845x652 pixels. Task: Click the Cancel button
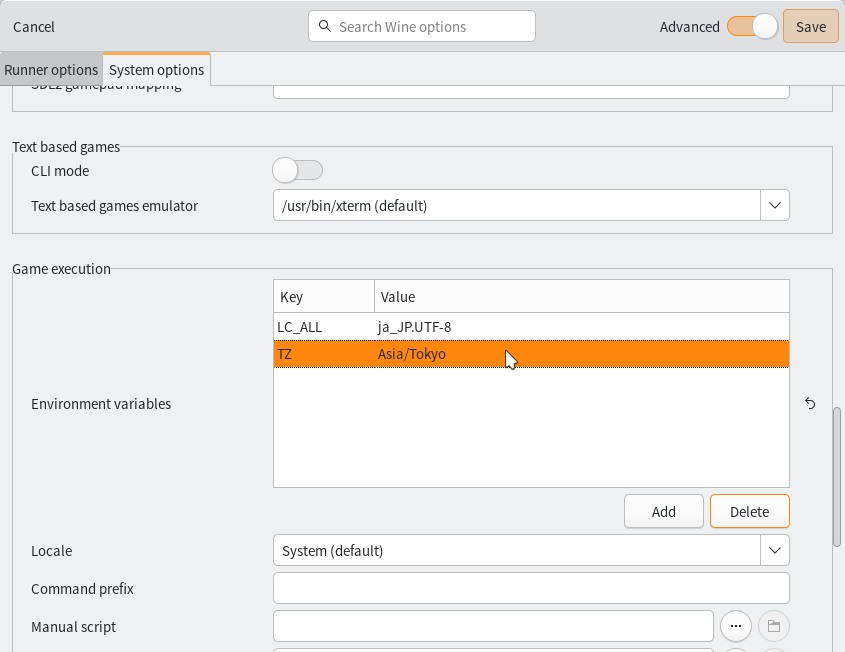pyautogui.click(x=34, y=27)
